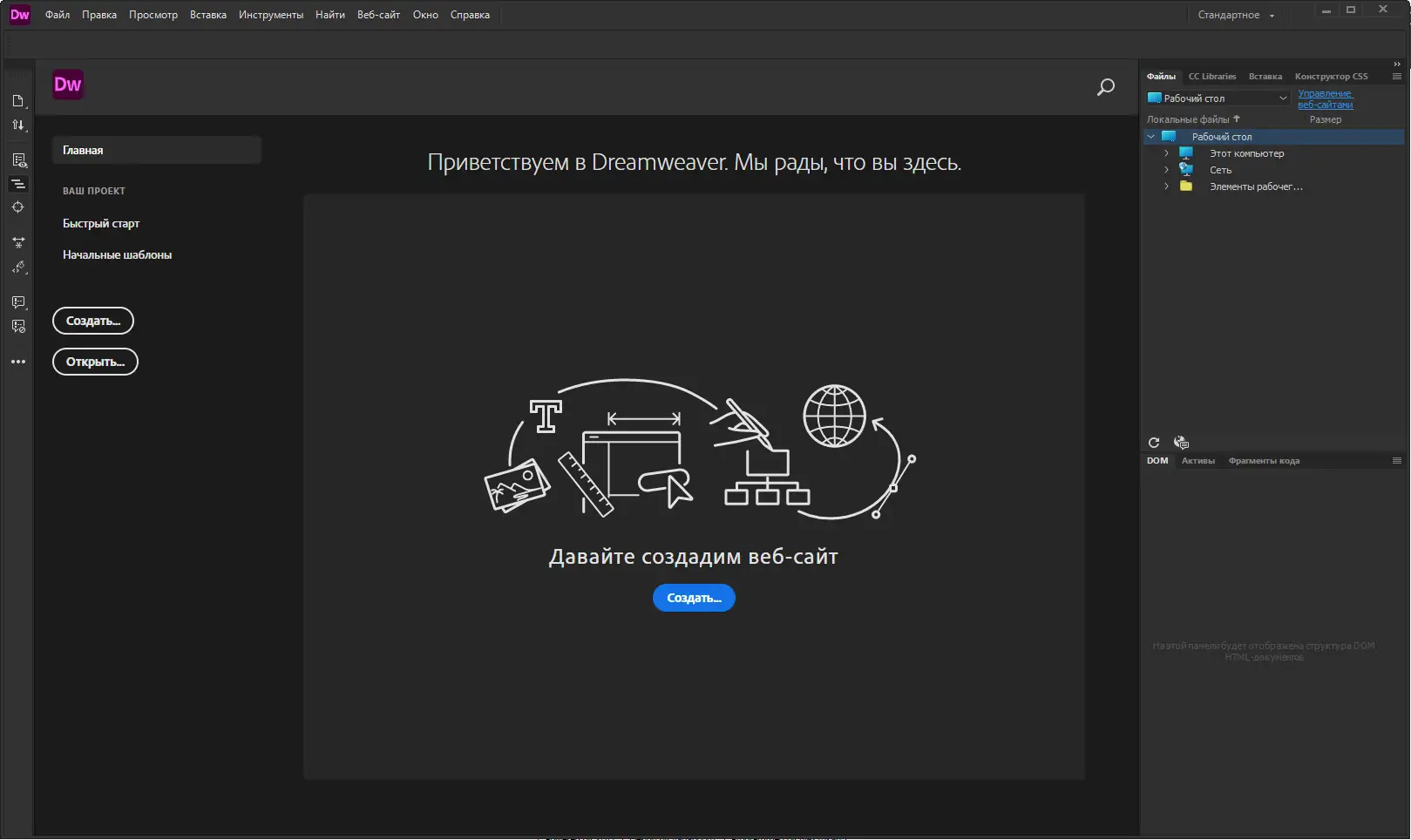Click the Remove Comment icon
The width and height of the screenshot is (1411, 840).
click(17, 327)
